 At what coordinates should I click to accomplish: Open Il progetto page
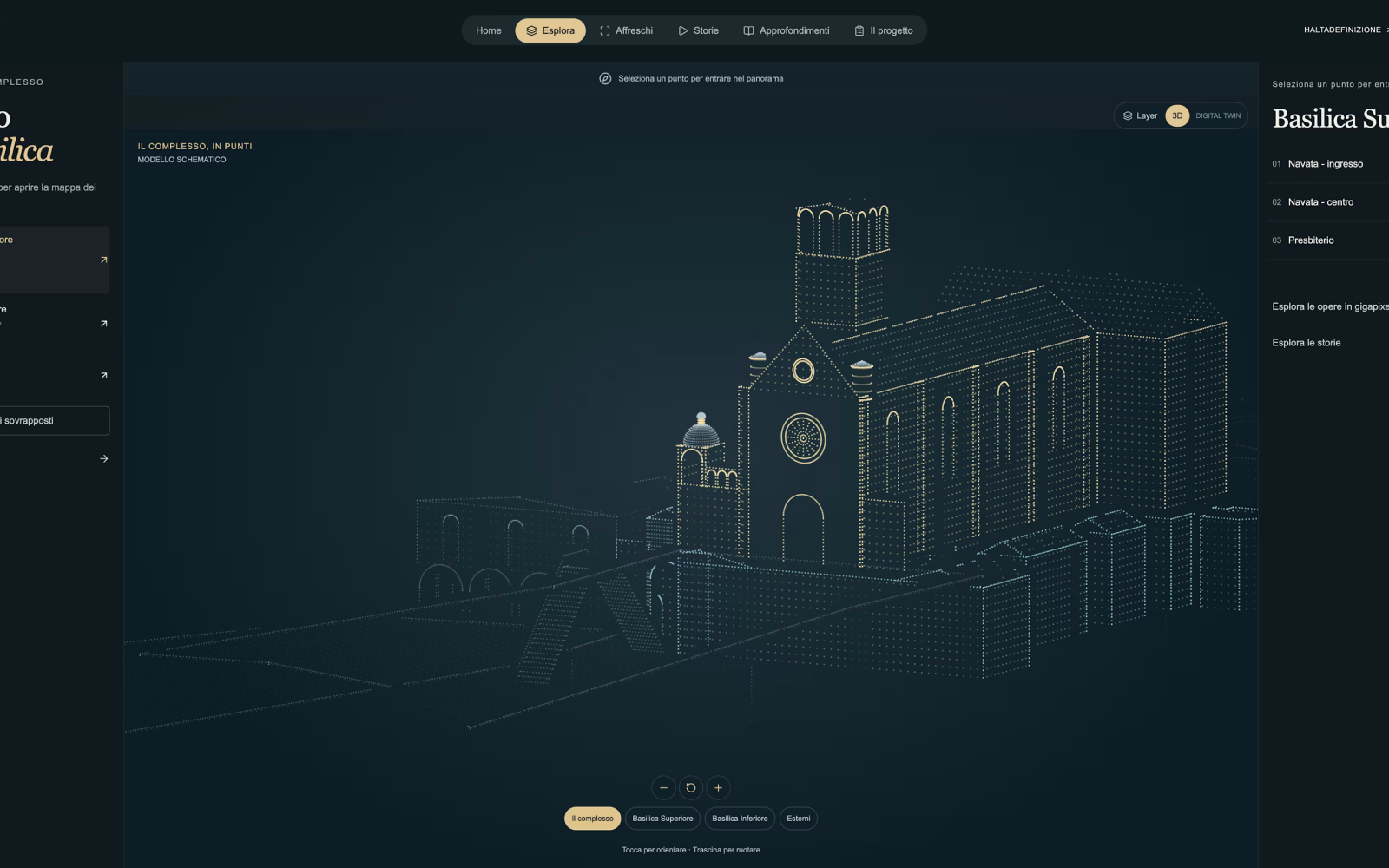(883, 30)
